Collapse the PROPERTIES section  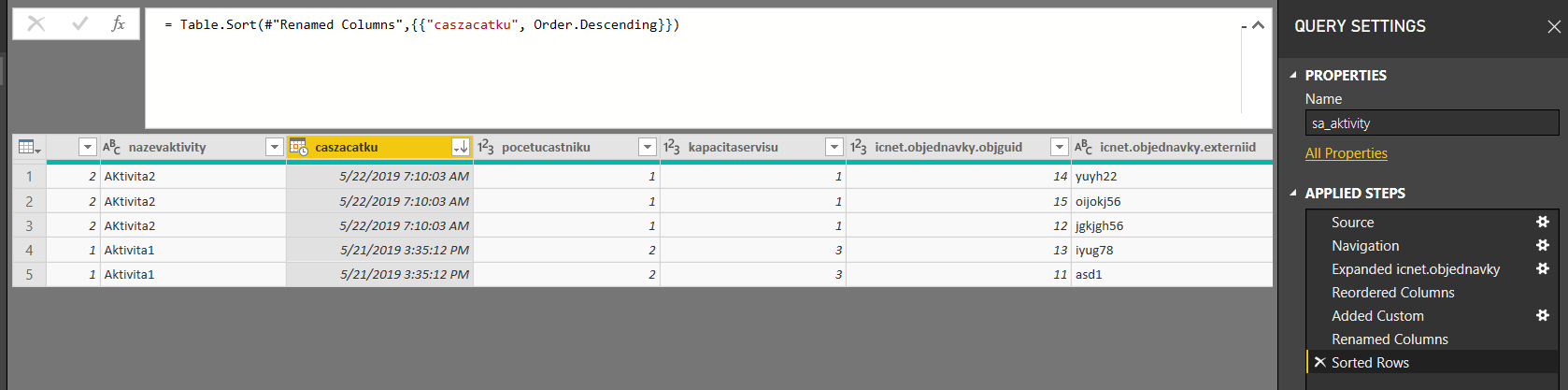pyautogui.click(x=1293, y=76)
